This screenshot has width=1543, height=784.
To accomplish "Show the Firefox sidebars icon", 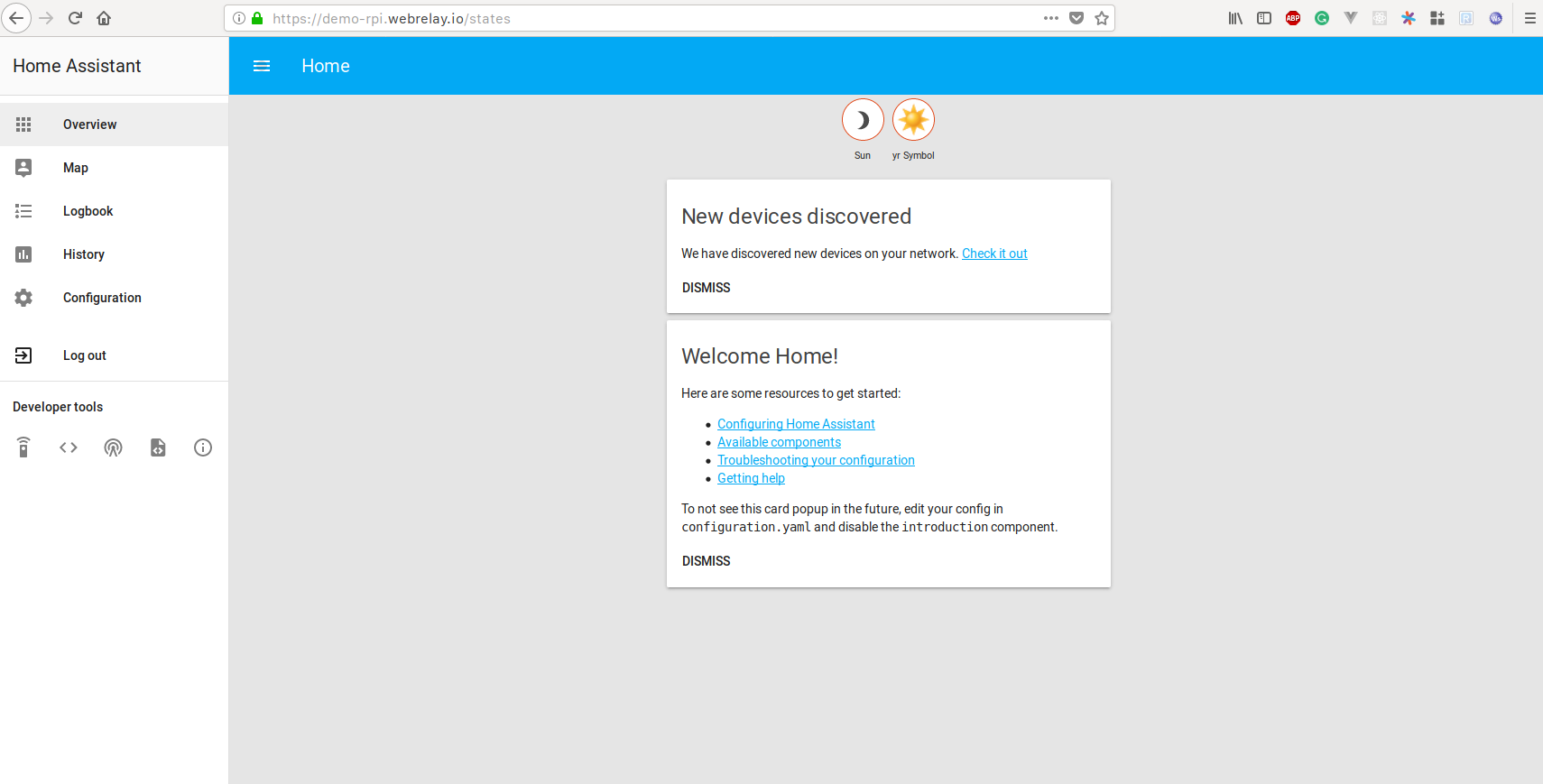I will pyautogui.click(x=1264, y=18).
